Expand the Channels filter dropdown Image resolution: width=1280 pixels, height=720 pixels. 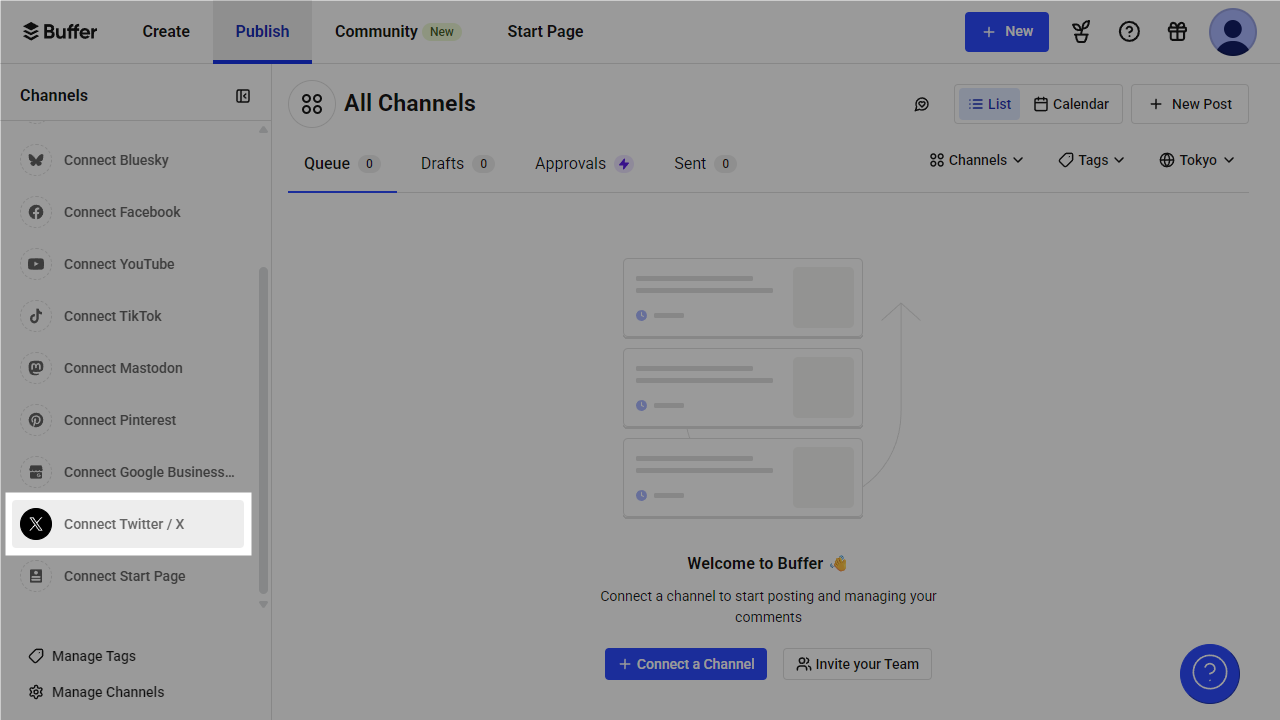(x=976, y=160)
